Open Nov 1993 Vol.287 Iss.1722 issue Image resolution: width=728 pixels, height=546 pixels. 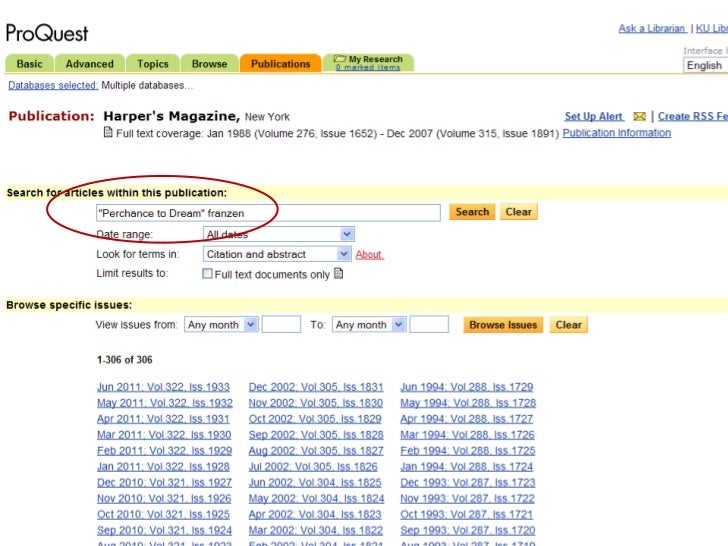tap(468, 499)
